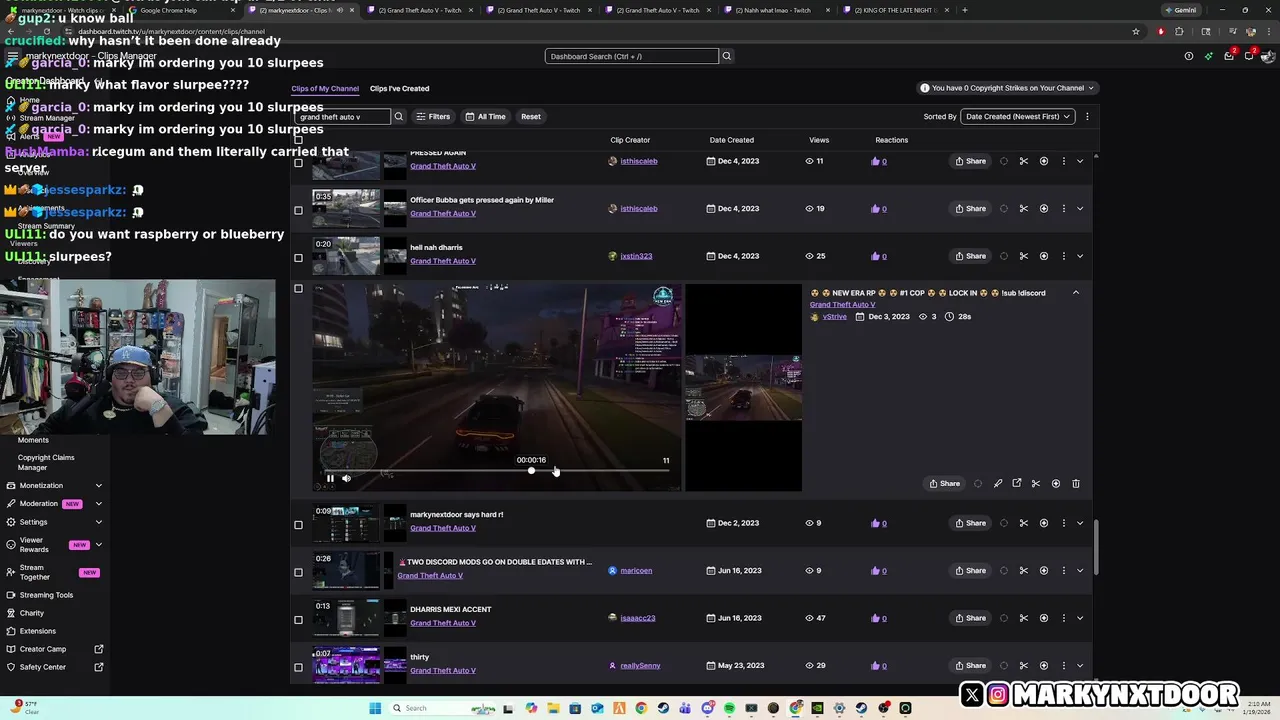Tick the checkbox for the expanded 'NEW ERA RP' clip

coord(298,289)
